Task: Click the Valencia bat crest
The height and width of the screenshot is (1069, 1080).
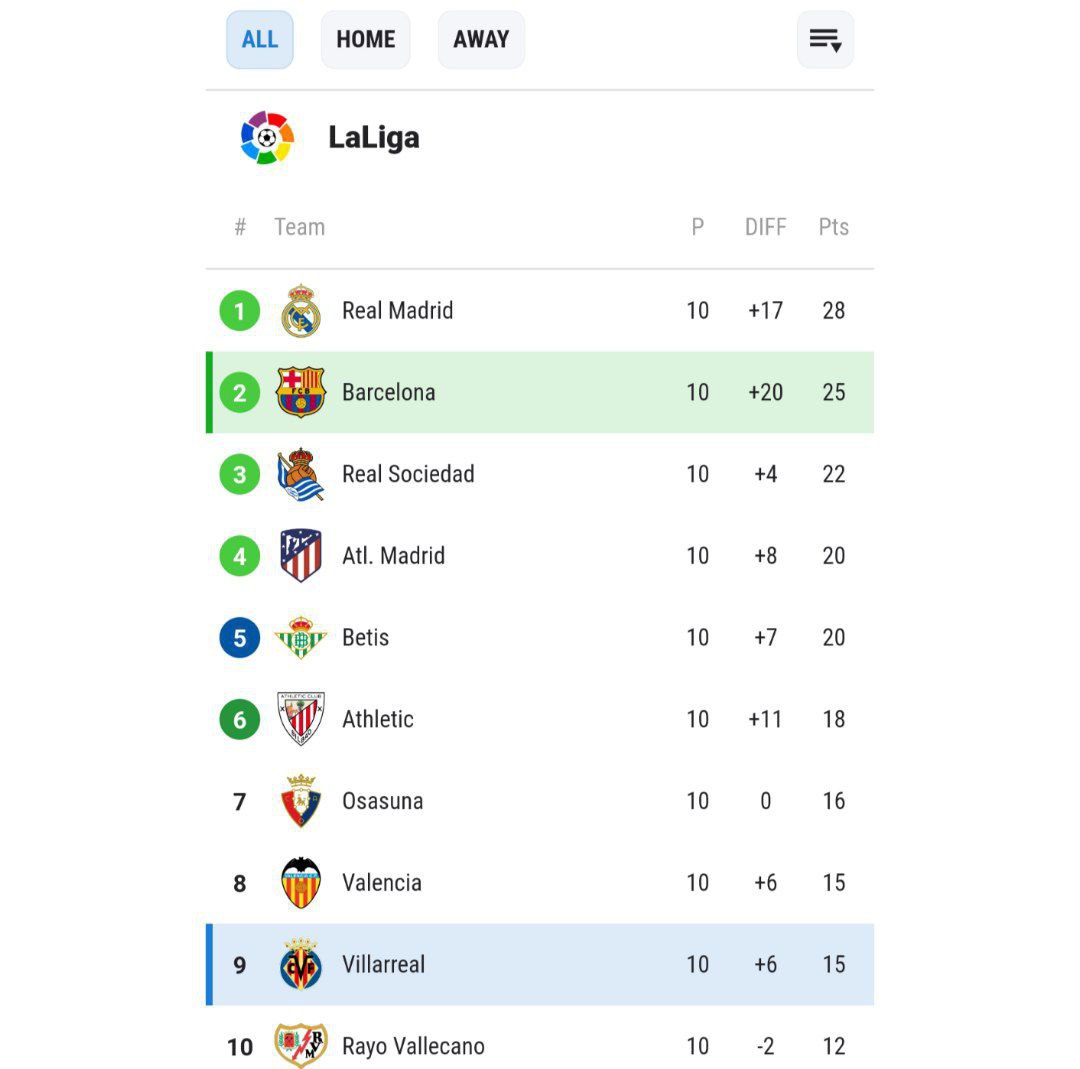Action: (x=301, y=882)
